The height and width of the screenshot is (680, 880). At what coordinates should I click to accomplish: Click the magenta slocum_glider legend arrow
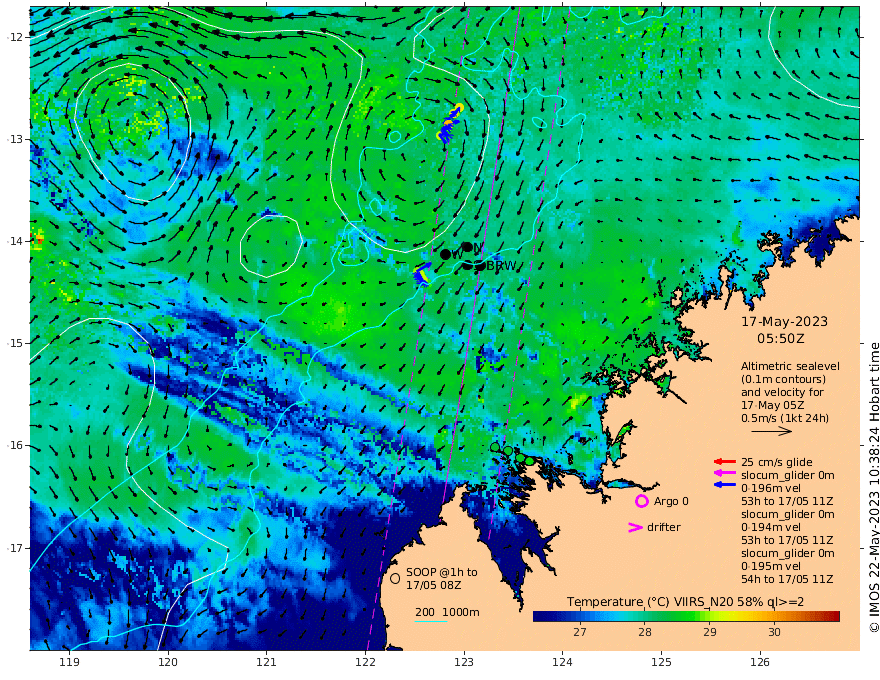pyautogui.click(x=724, y=474)
